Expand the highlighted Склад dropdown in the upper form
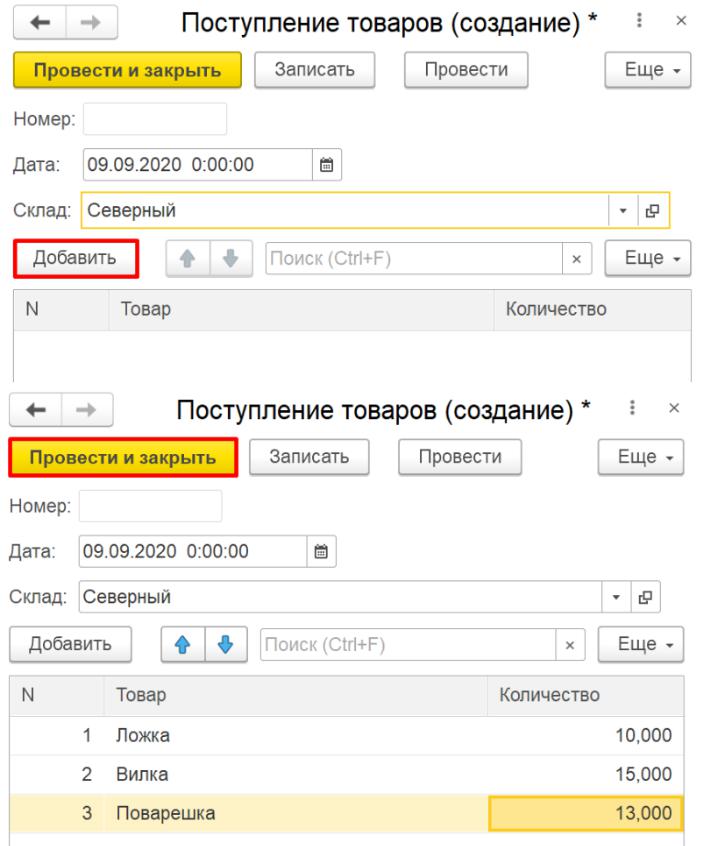Screen dimensions: 701x846 pyautogui.click(x=623, y=211)
